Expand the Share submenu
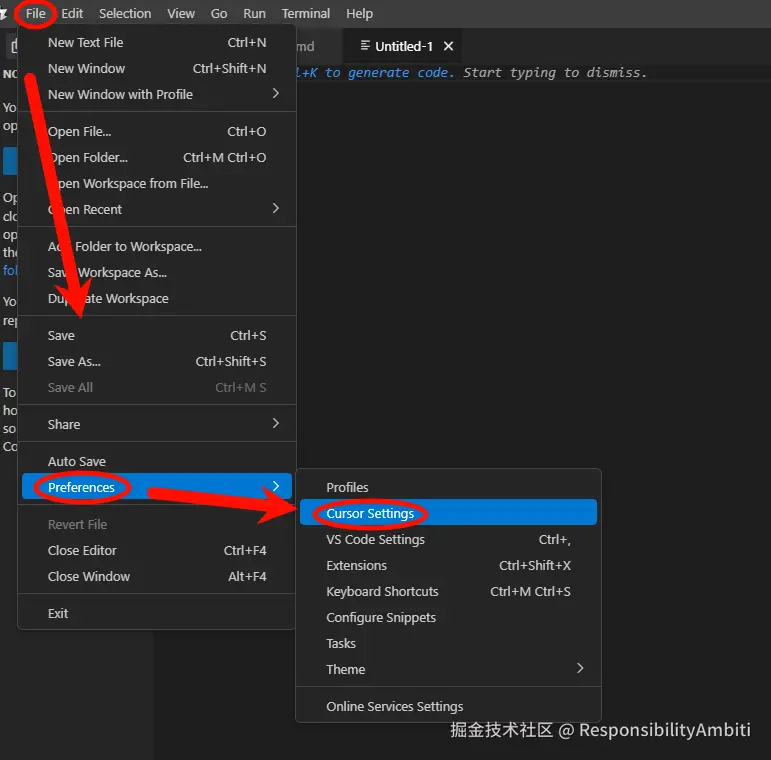Screen dimensions: 771x760 [157, 424]
